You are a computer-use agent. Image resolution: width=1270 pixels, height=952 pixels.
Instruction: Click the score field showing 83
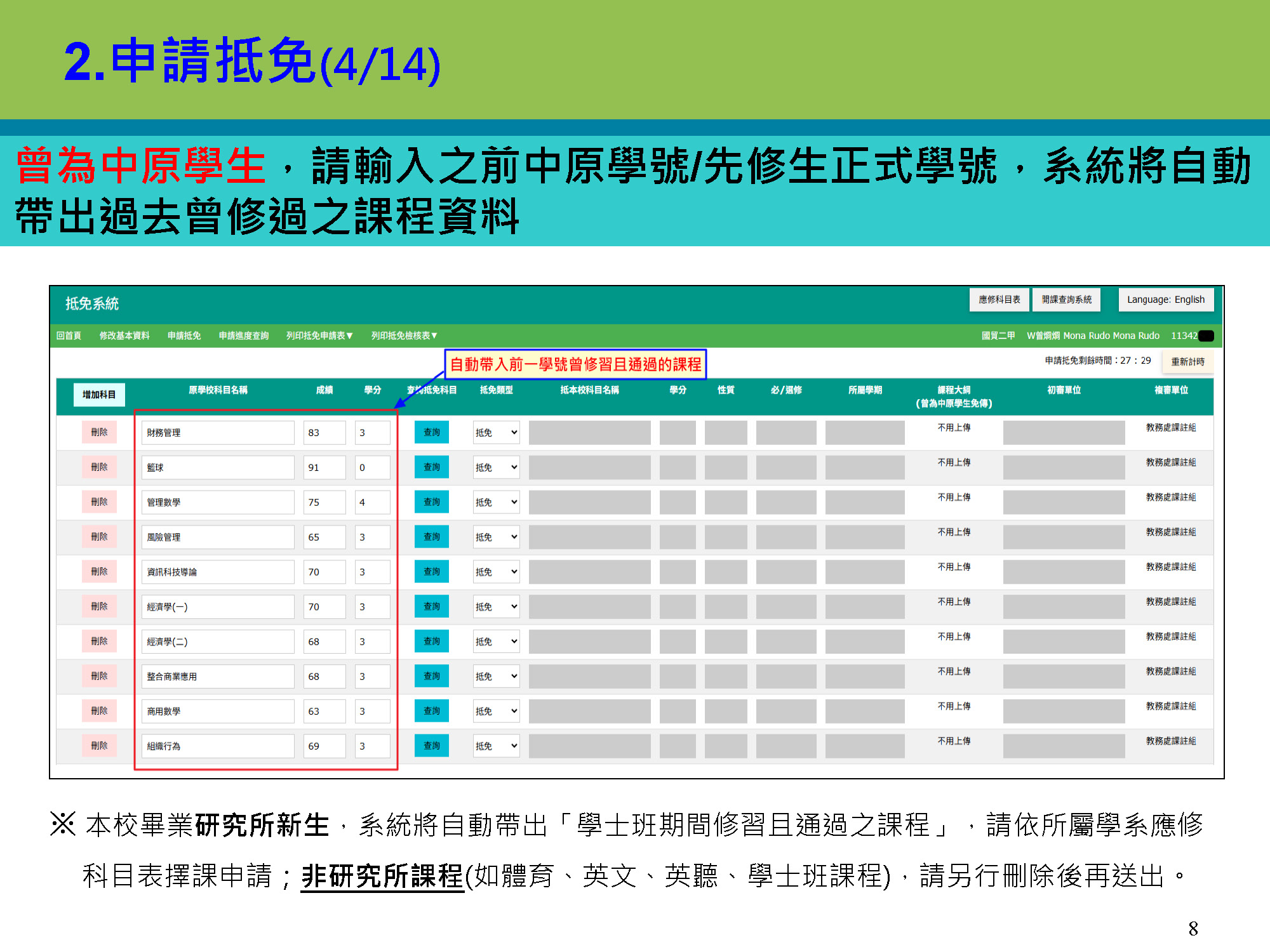pos(324,433)
